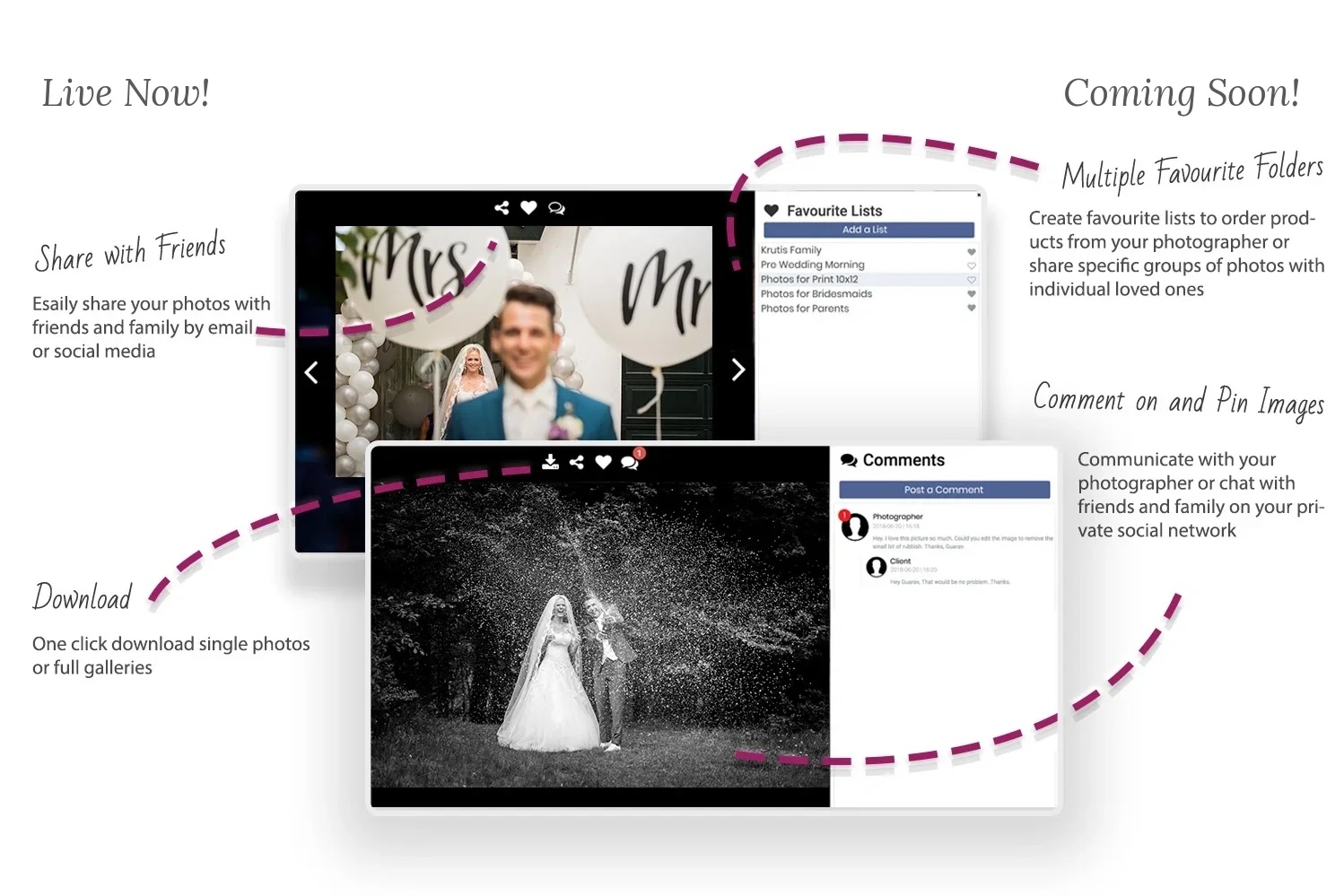Toggle heart beside Krutis Family list
Image resolution: width=1344 pixels, height=896 pixels.
point(971,252)
